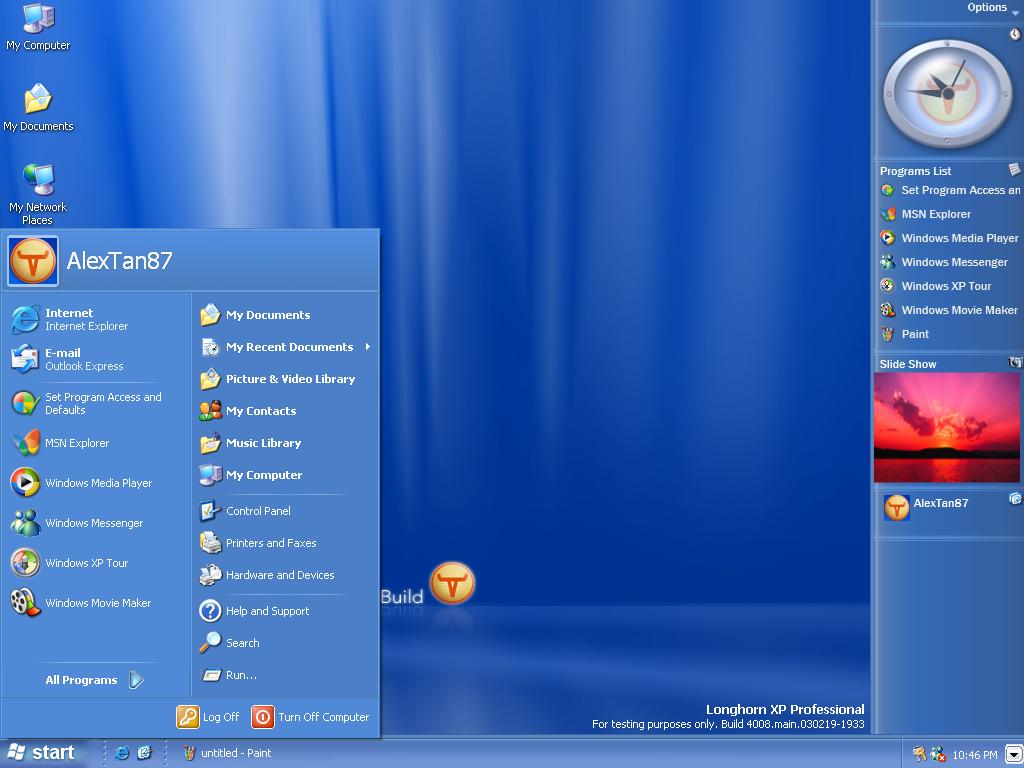Launch Windows Media Player from sidebar list
1024x768 pixels.
pyautogui.click(x=949, y=238)
